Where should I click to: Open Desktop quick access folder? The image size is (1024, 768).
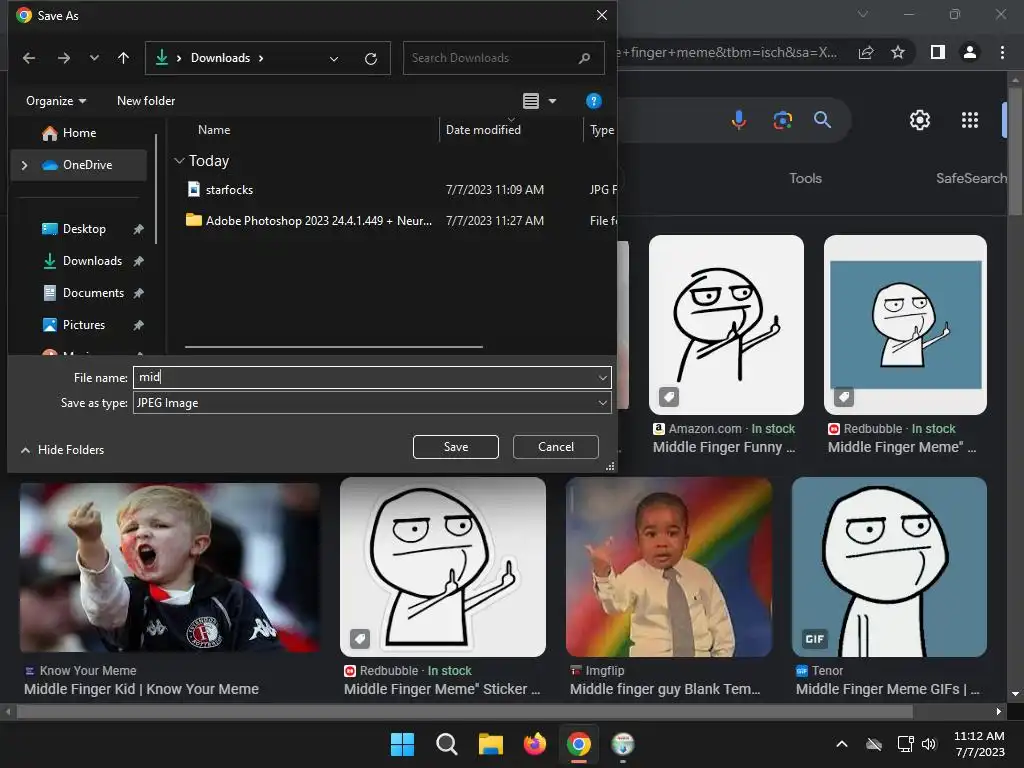(84, 229)
